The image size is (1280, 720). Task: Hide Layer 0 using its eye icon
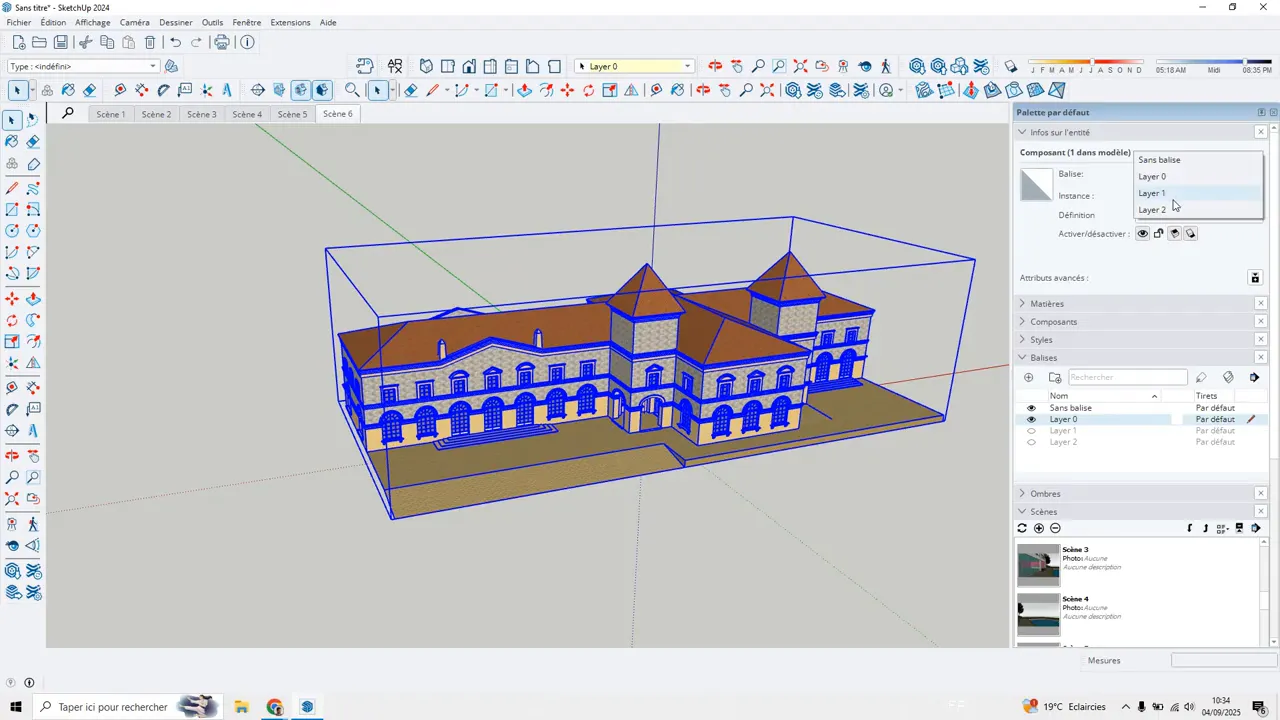pyautogui.click(x=1031, y=419)
